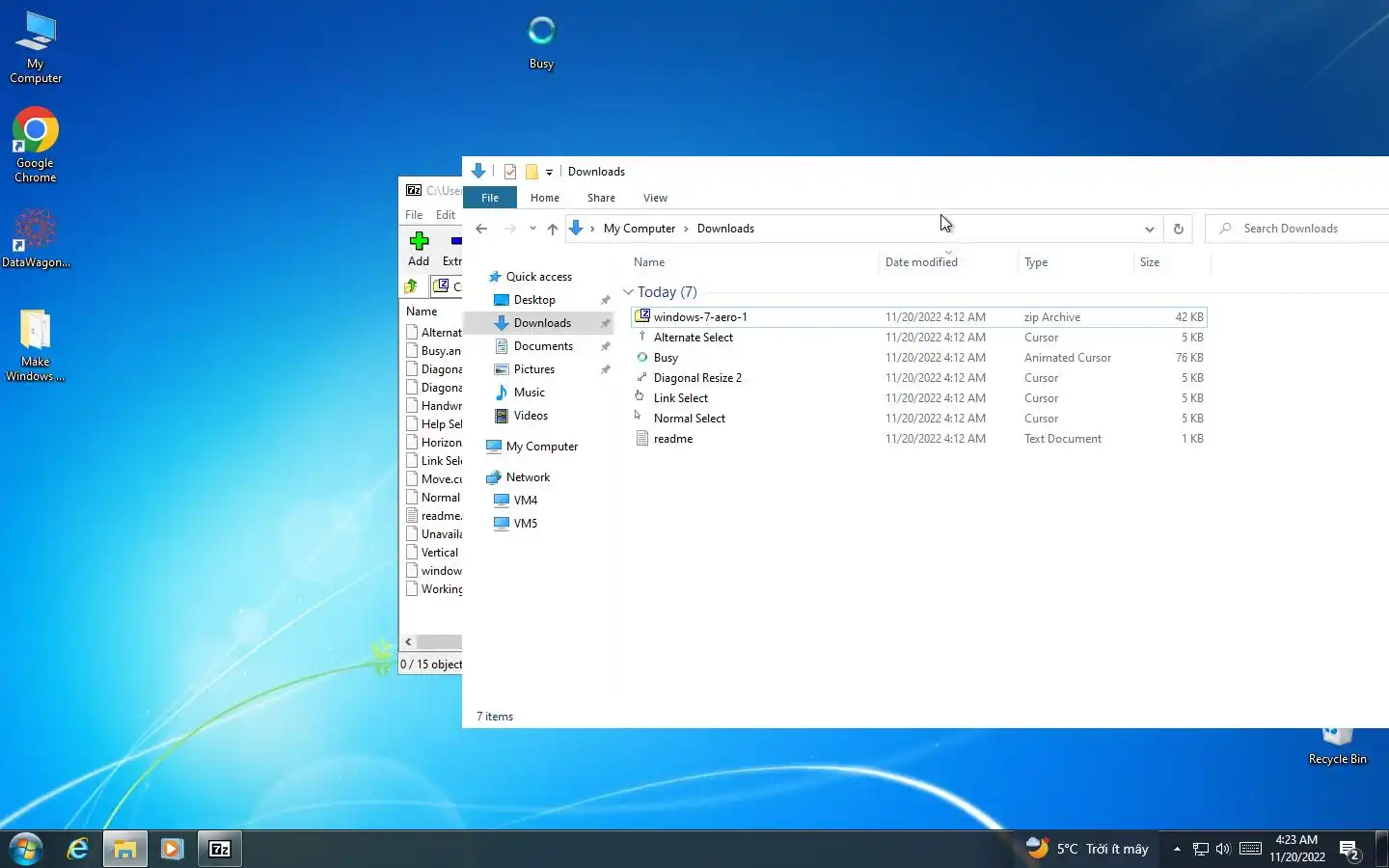Screen dimensions: 1389x868
Task: Click Add button in 7-Zip window
Action: (x=419, y=249)
